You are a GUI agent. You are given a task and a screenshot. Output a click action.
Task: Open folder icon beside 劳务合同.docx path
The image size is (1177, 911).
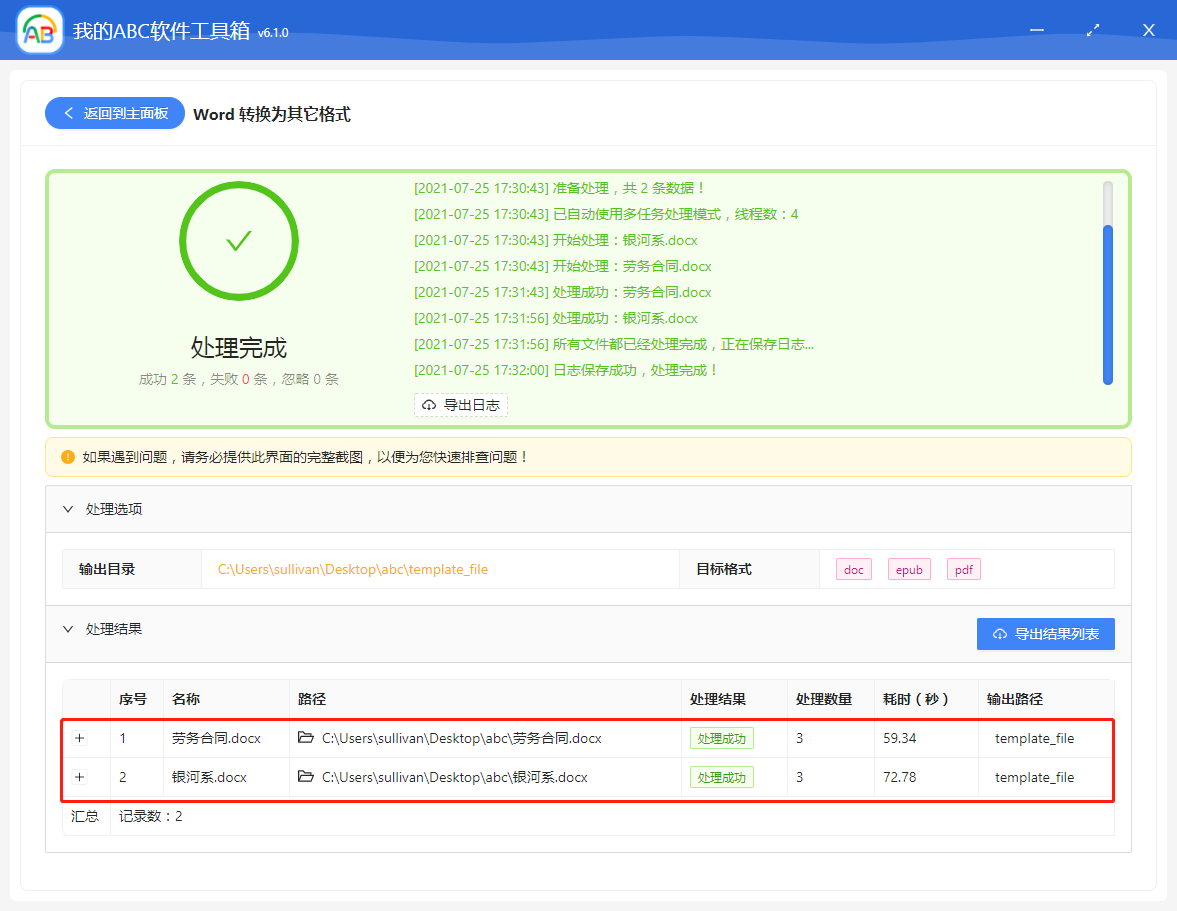coord(307,738)
